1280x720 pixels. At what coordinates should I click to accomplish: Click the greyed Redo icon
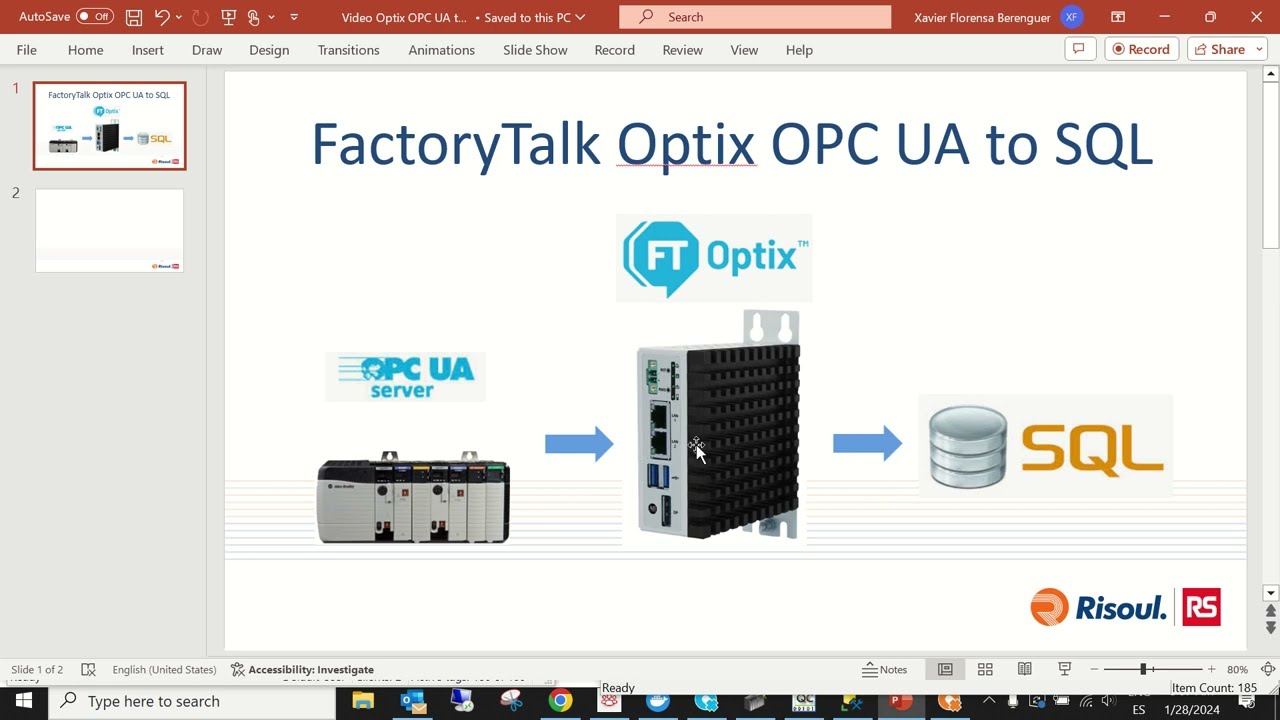(200, 17)
